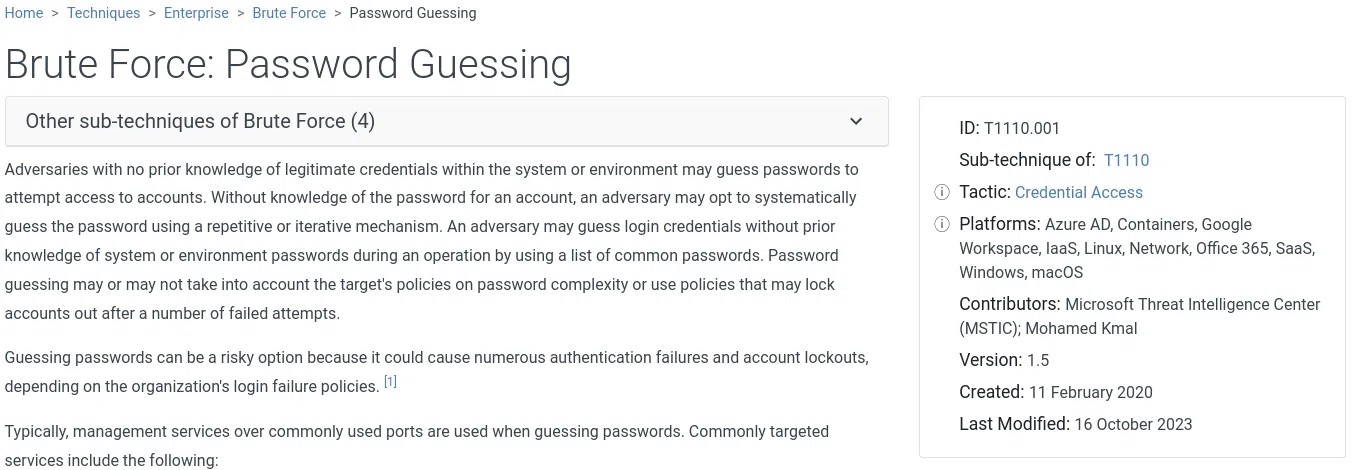Open Brute Force breadcrumb link

click(x=289, y=13)
